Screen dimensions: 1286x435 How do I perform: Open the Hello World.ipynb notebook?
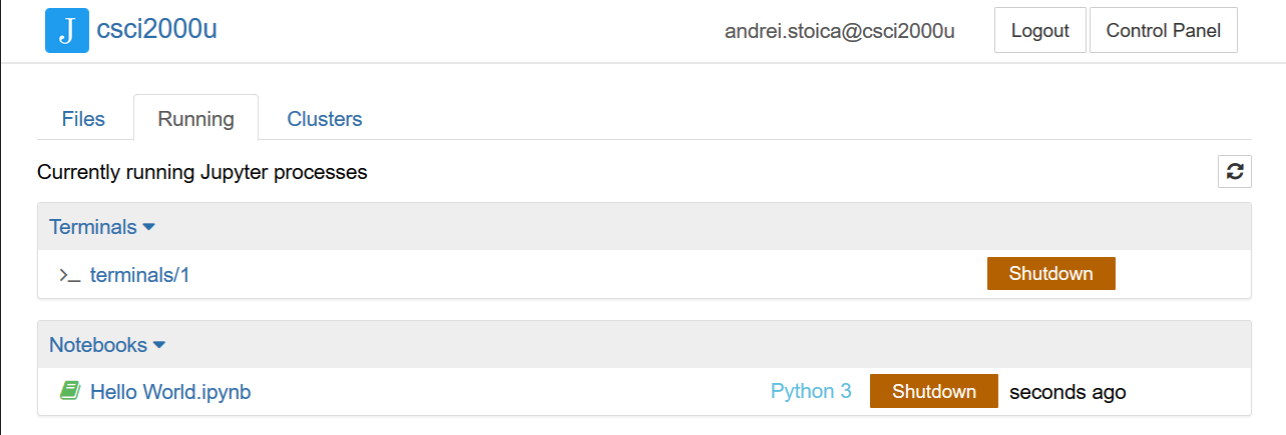point(170,392)
